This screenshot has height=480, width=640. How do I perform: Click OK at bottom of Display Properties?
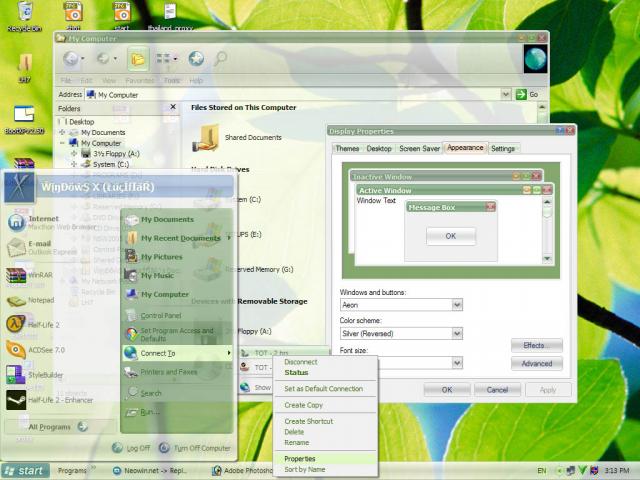[x=447, y=390]
